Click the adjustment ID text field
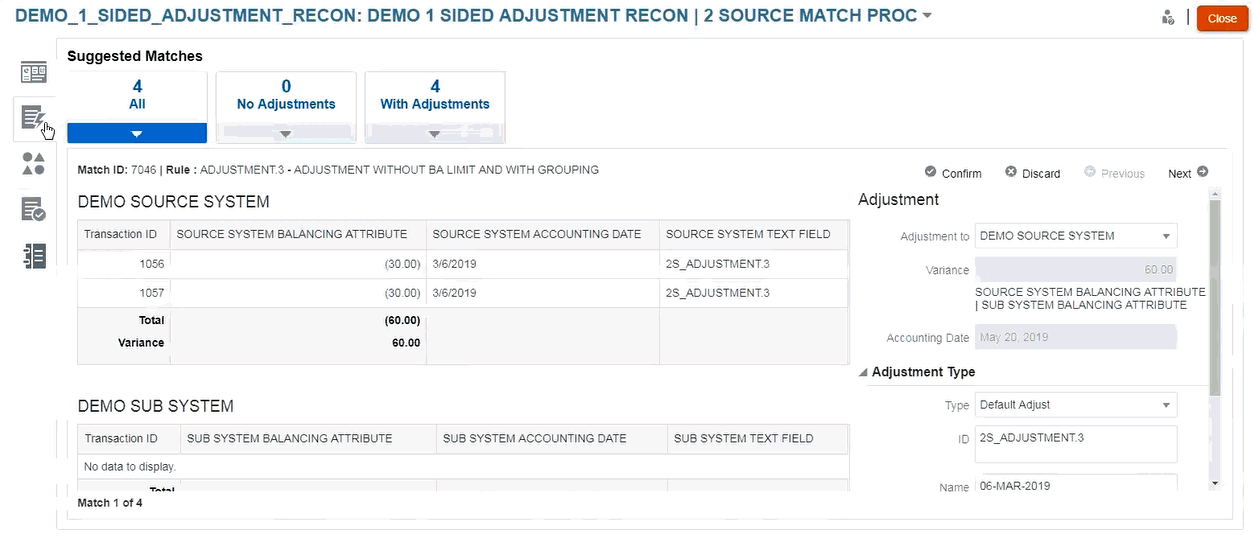Screen dimensions: 1255x559 point(1075,444)
